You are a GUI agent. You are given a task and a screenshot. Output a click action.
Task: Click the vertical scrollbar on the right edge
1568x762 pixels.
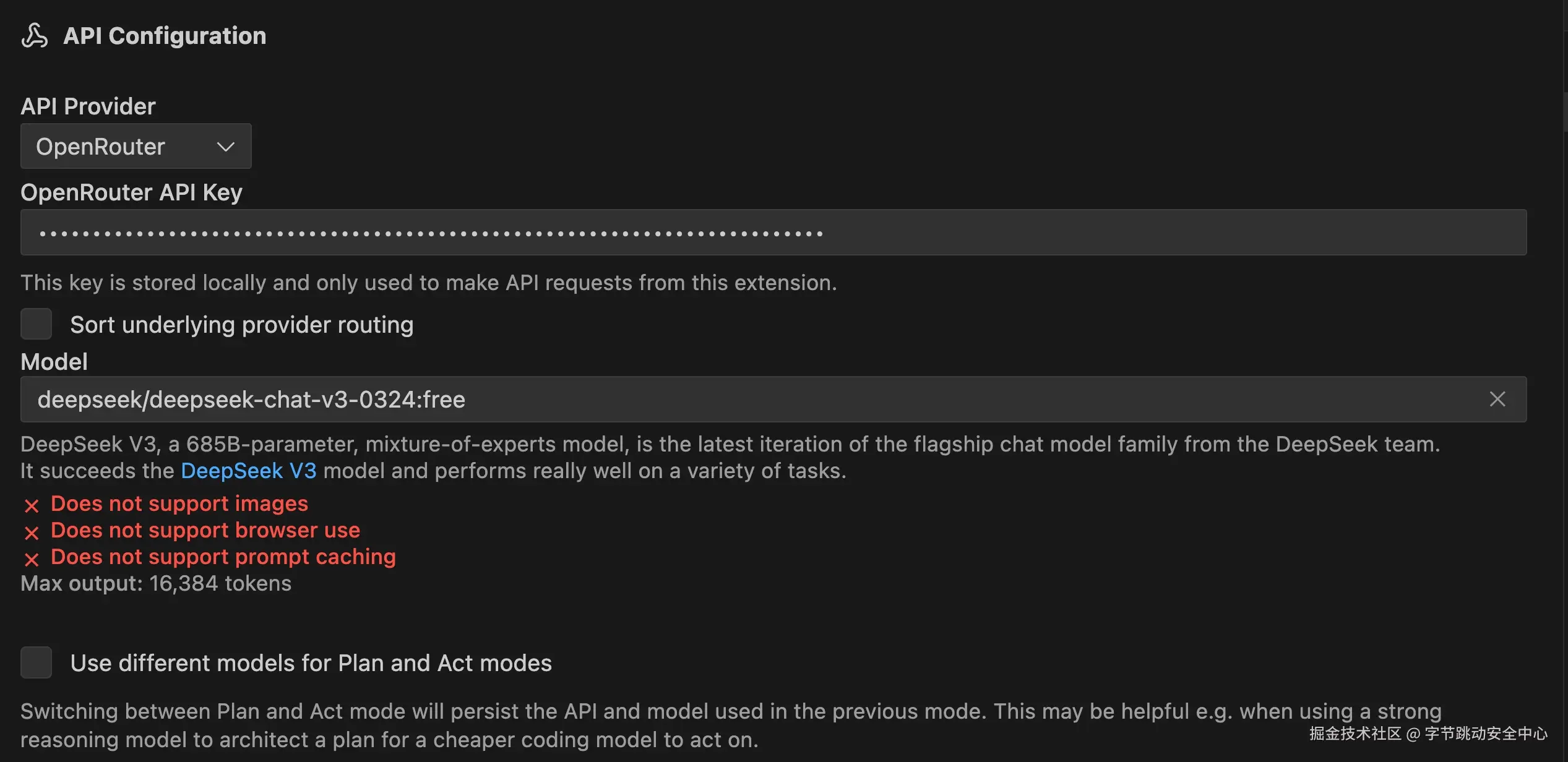click(1564, 111)
